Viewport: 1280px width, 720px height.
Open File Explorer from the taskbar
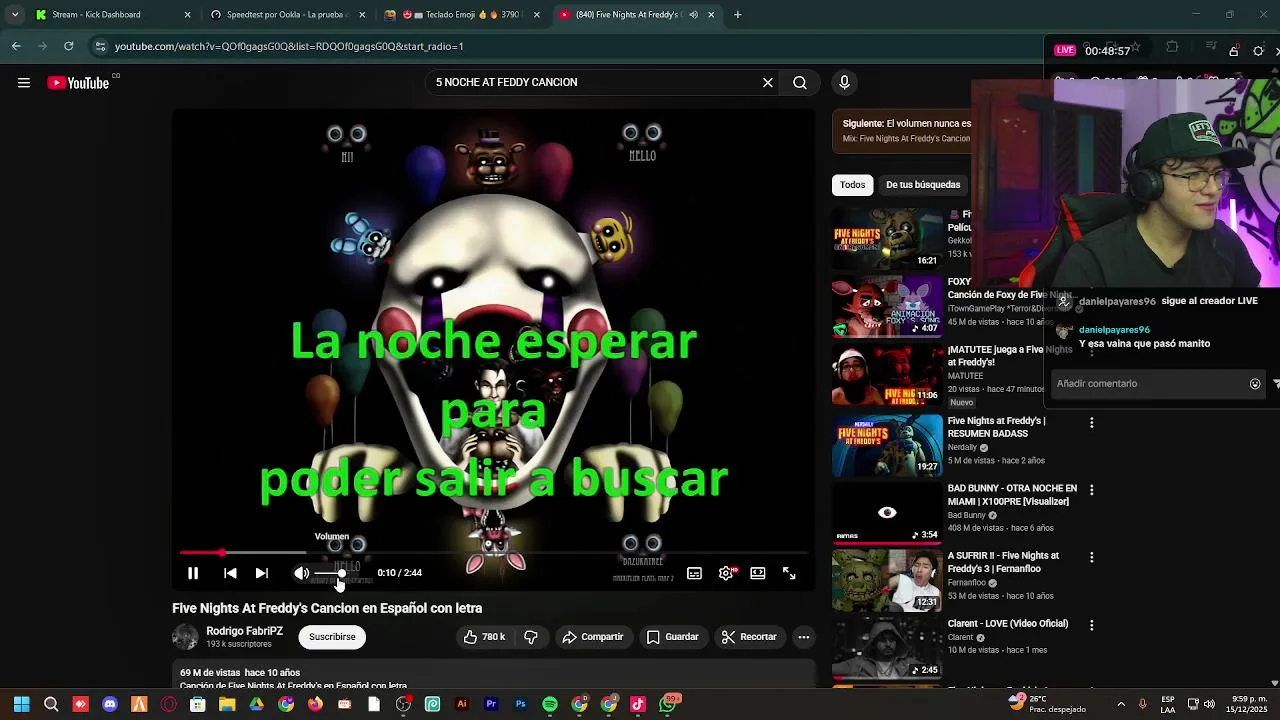click(227, 704)
